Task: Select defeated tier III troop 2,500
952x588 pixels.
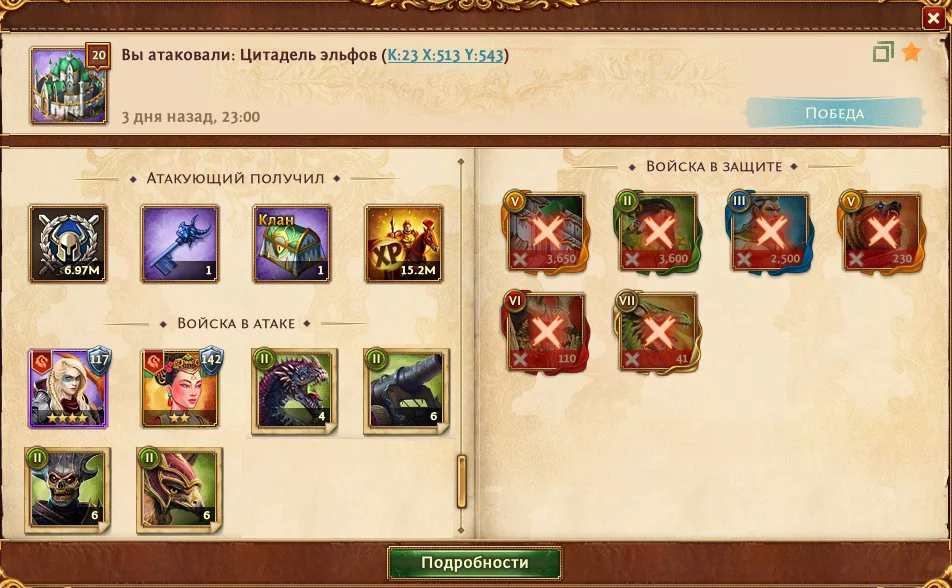Action: (770, 232)
